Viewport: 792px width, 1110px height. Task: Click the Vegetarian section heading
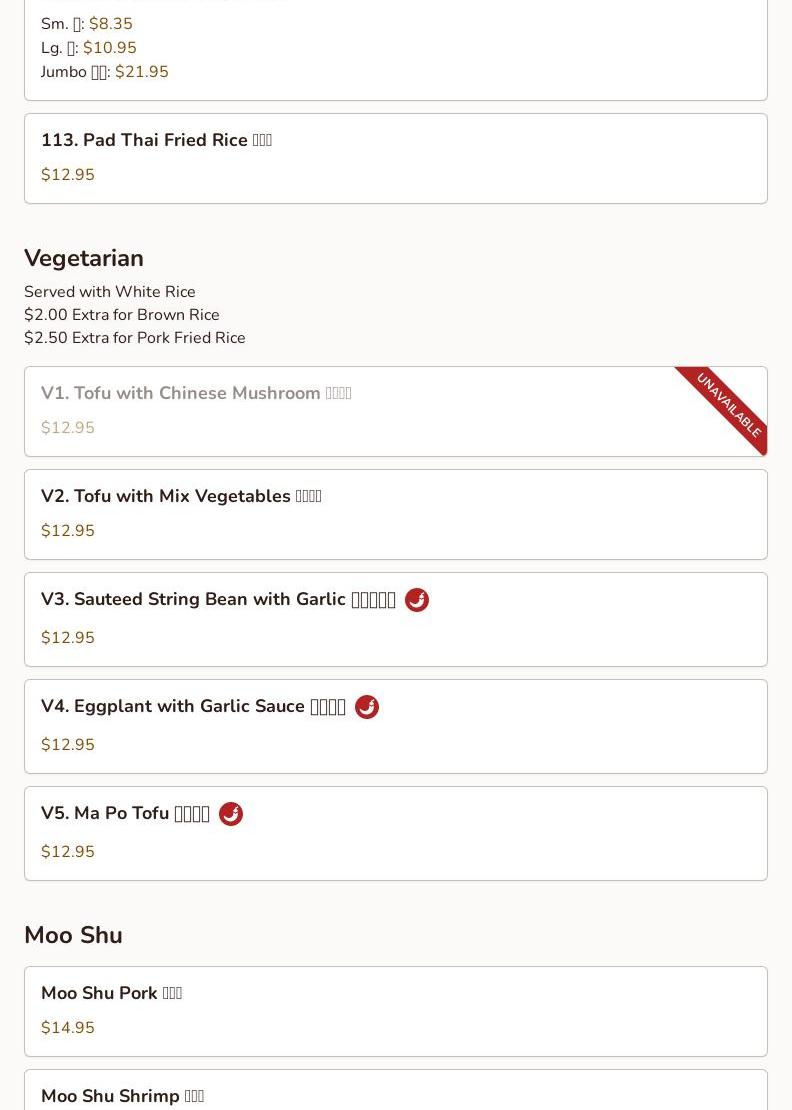[x=84, y=258]
